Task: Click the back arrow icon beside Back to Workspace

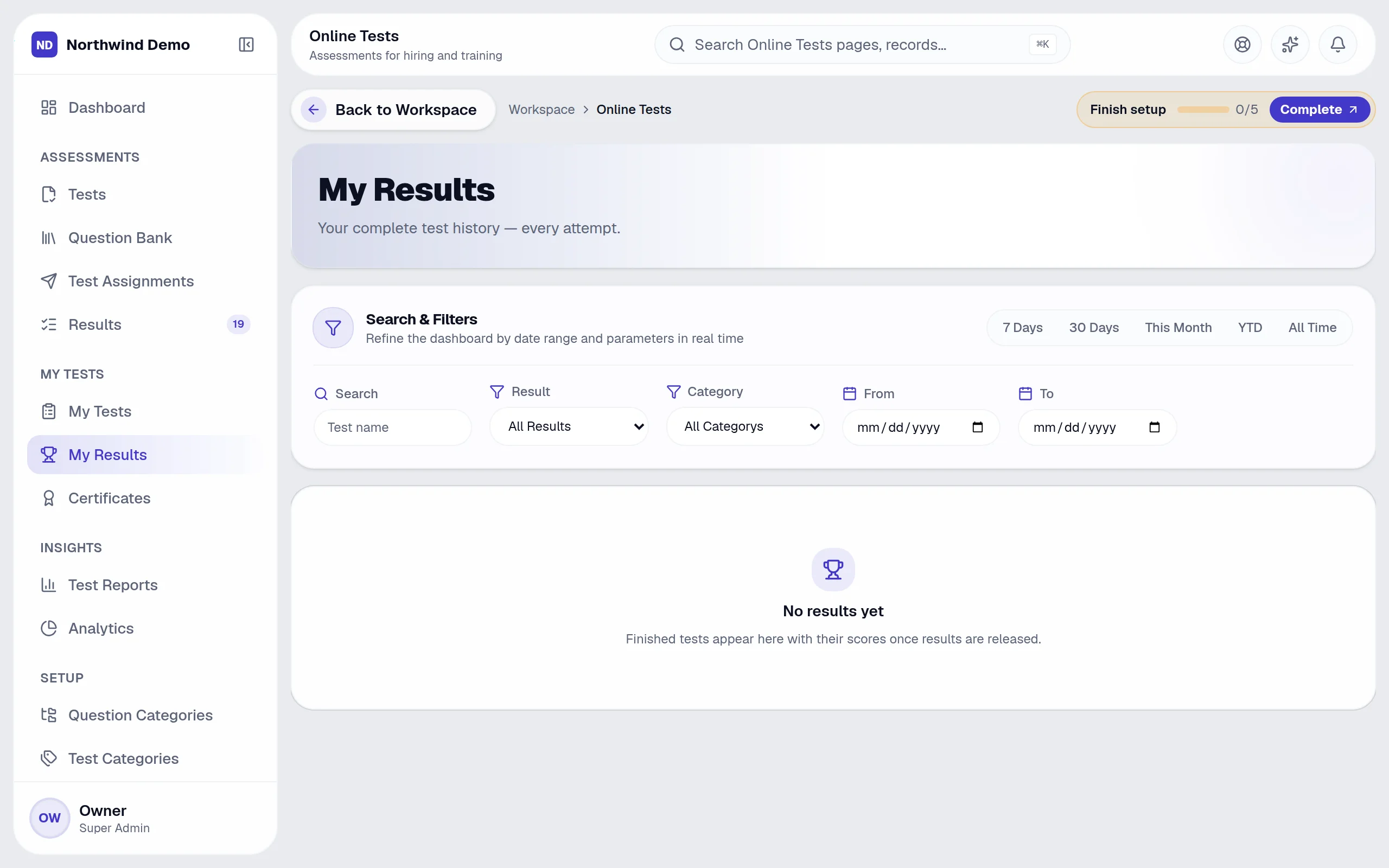Action: (314, 110)
